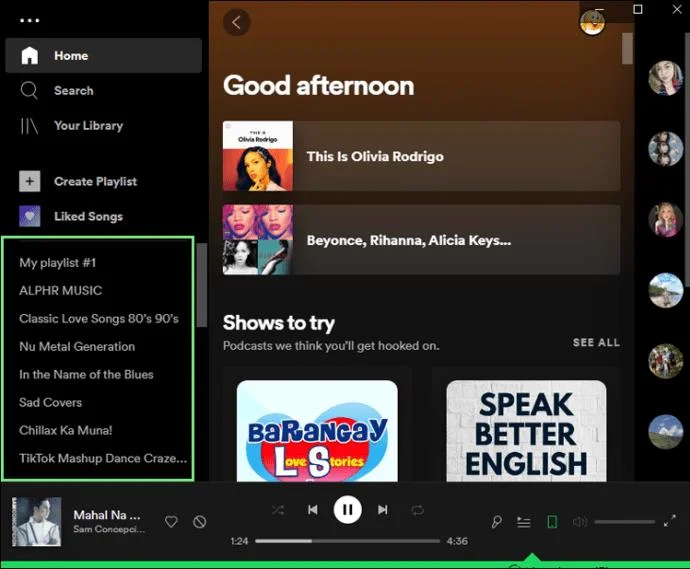Click the now playing album art
This screenshot has width=690, height=569.
pyautogui.click(x=37, y=521)
